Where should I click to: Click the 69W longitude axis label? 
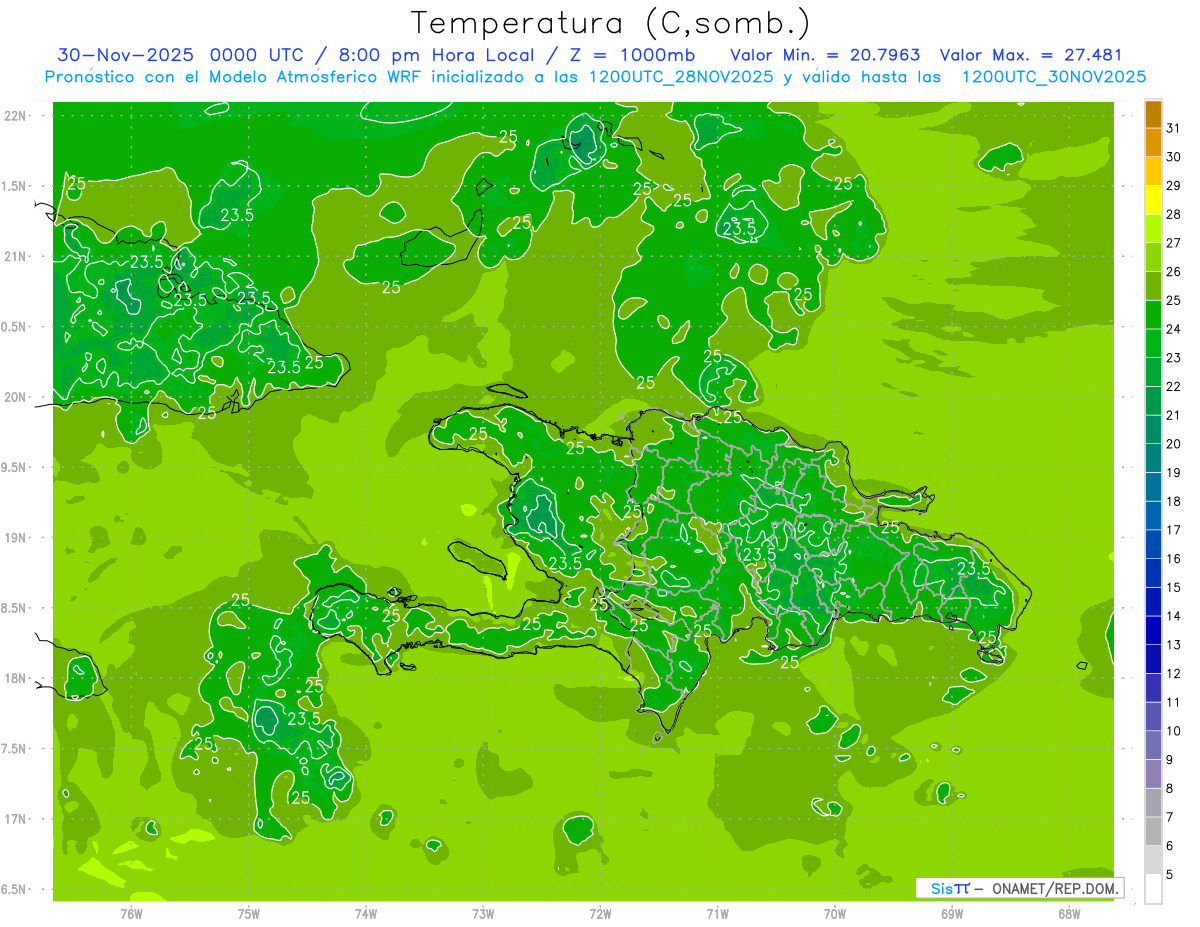(x=951, y=914)
